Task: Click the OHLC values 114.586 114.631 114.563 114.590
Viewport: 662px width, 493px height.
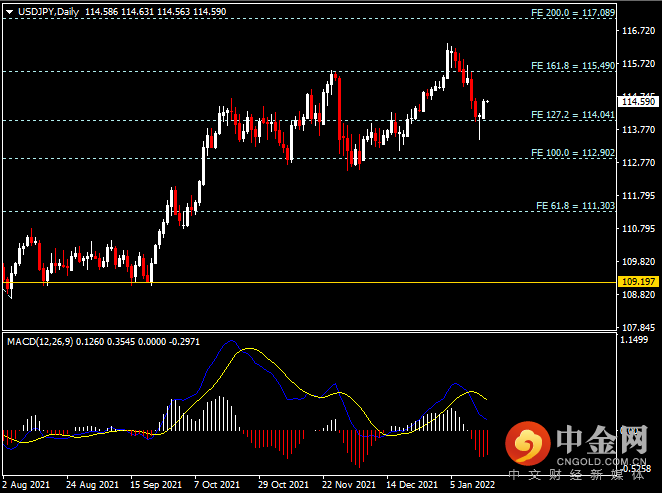Action: [156, 12]
